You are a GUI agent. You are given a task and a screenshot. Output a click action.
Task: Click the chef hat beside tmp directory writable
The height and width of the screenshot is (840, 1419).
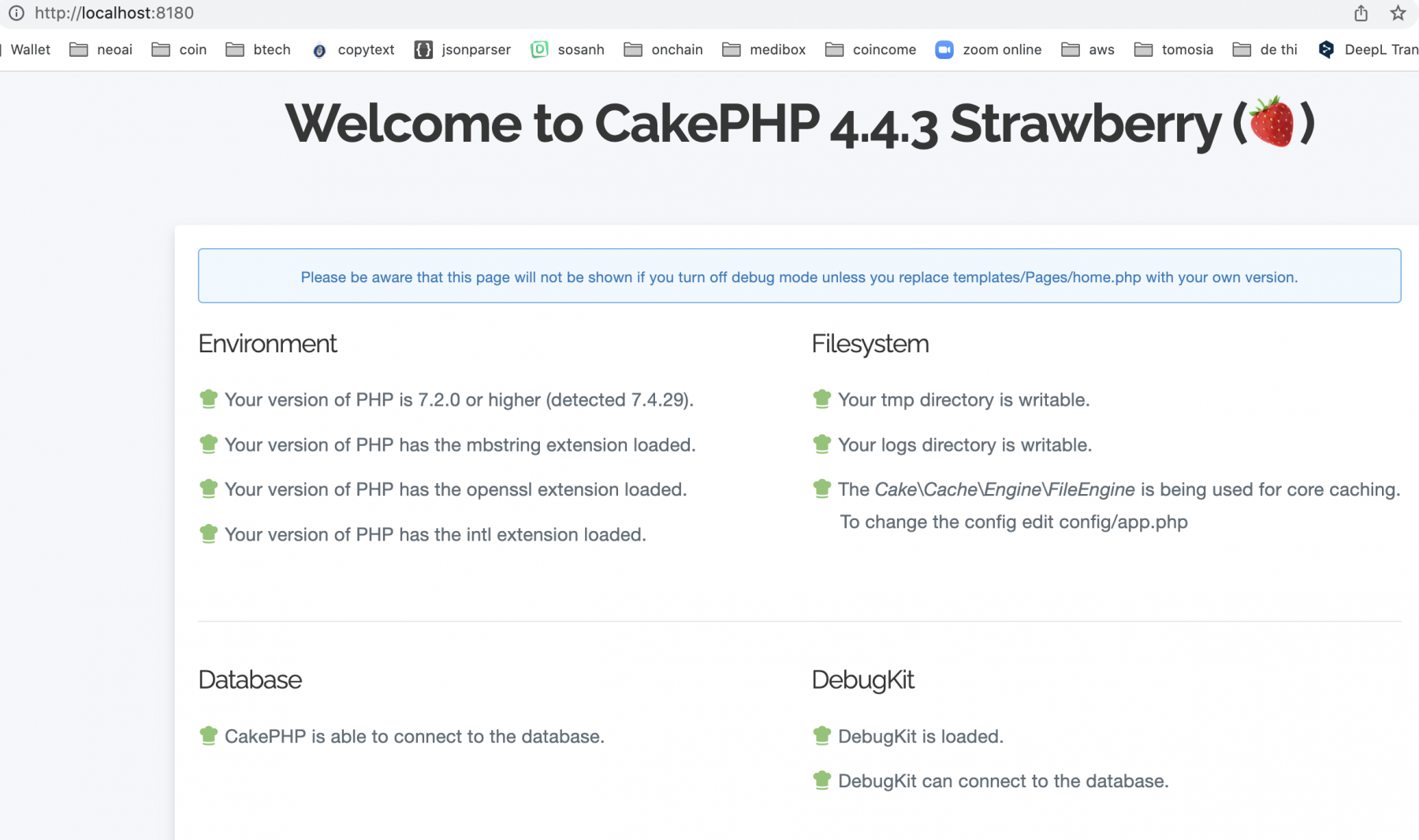tap(821, 399)
